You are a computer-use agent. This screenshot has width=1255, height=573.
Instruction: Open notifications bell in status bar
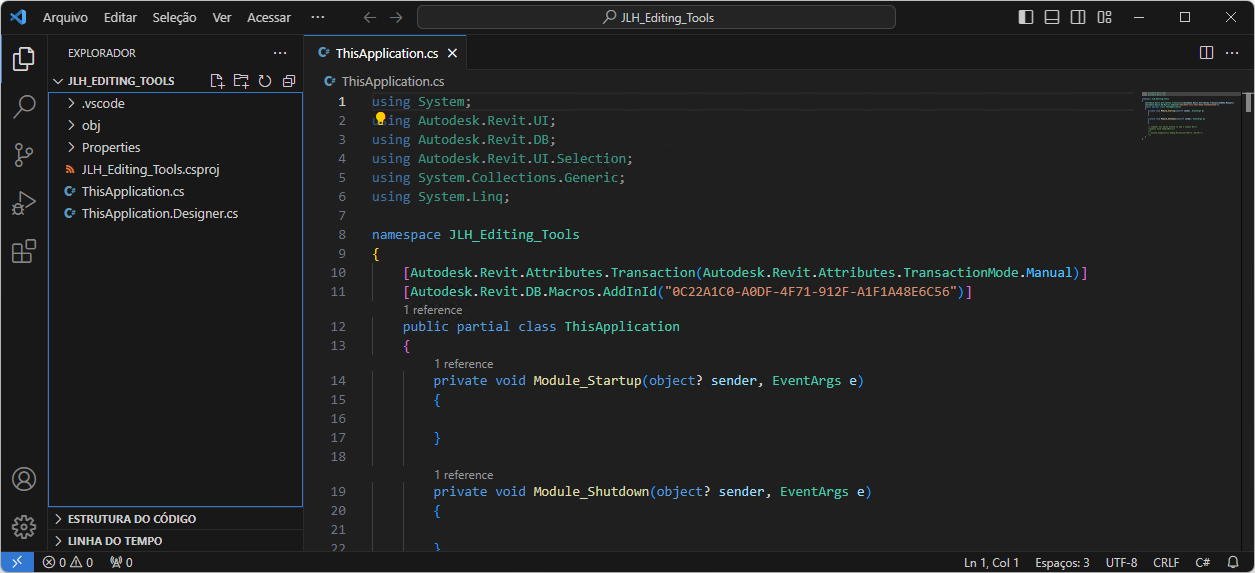click(1235, 562)
